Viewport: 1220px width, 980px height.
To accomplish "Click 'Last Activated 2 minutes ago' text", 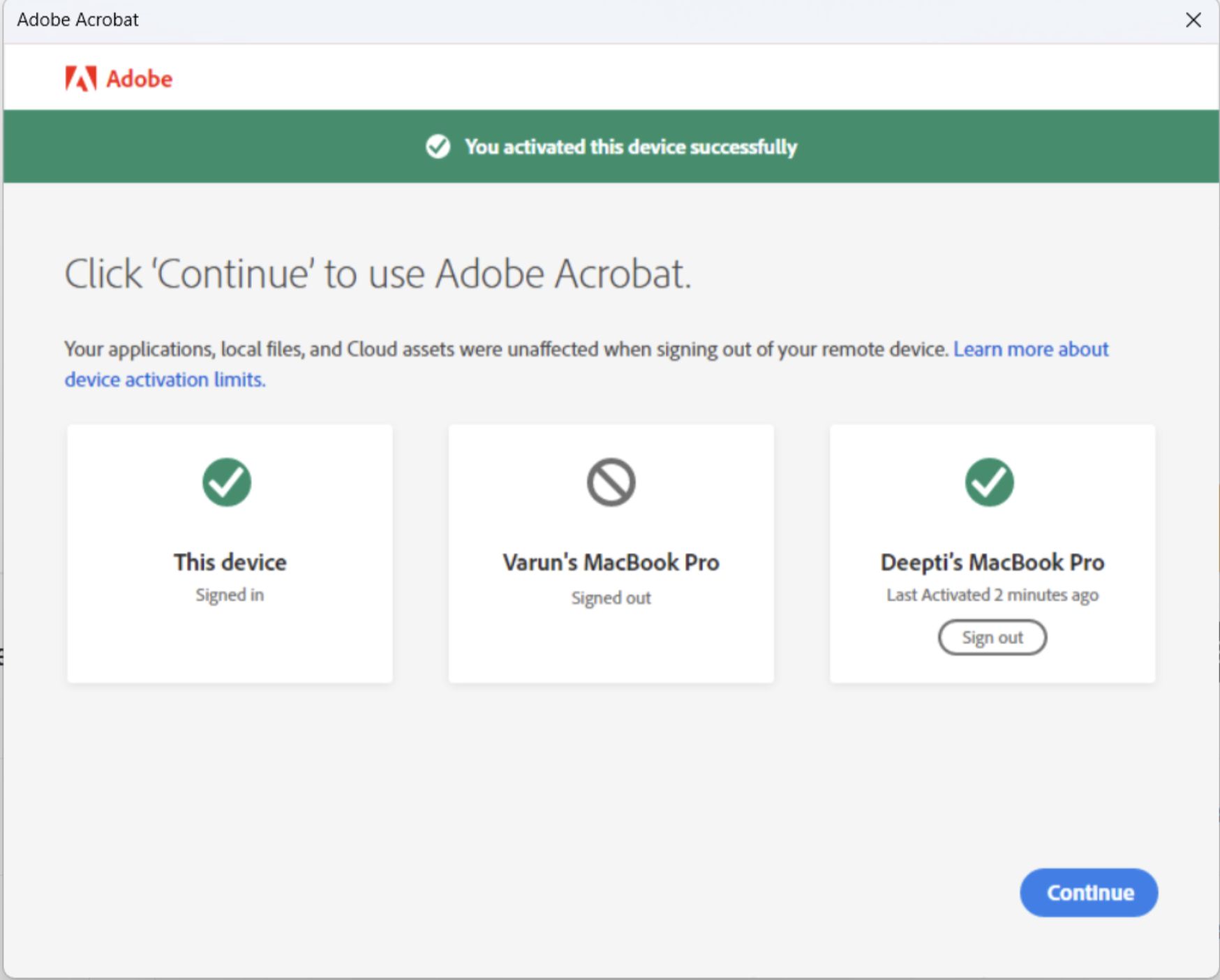I will pos(992,595).
